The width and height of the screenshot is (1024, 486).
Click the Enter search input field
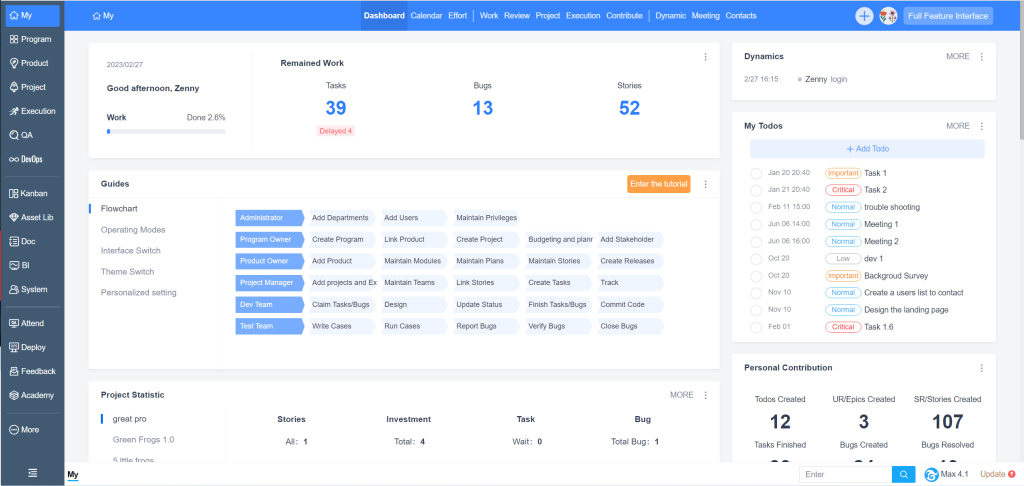pos(845,474)
